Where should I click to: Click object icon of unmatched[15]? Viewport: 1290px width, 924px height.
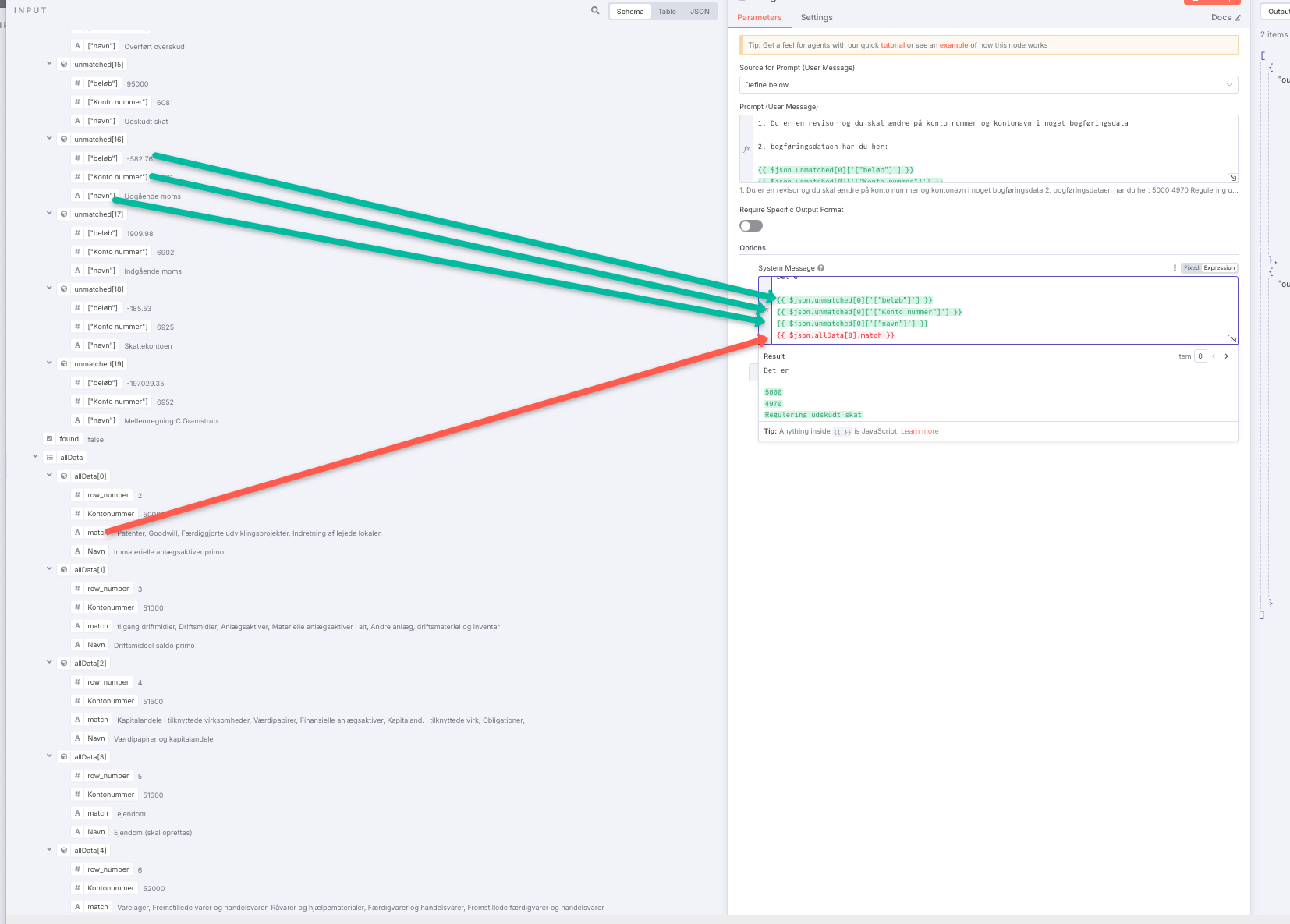coord(64,65)
